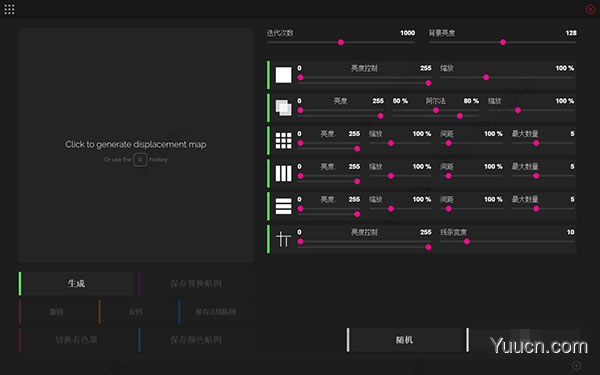Image resolution: width=600 pixels, height=375 pixels.
Task: Click the 缩放 handle in overlapping squares row
Action: point(518,110)
